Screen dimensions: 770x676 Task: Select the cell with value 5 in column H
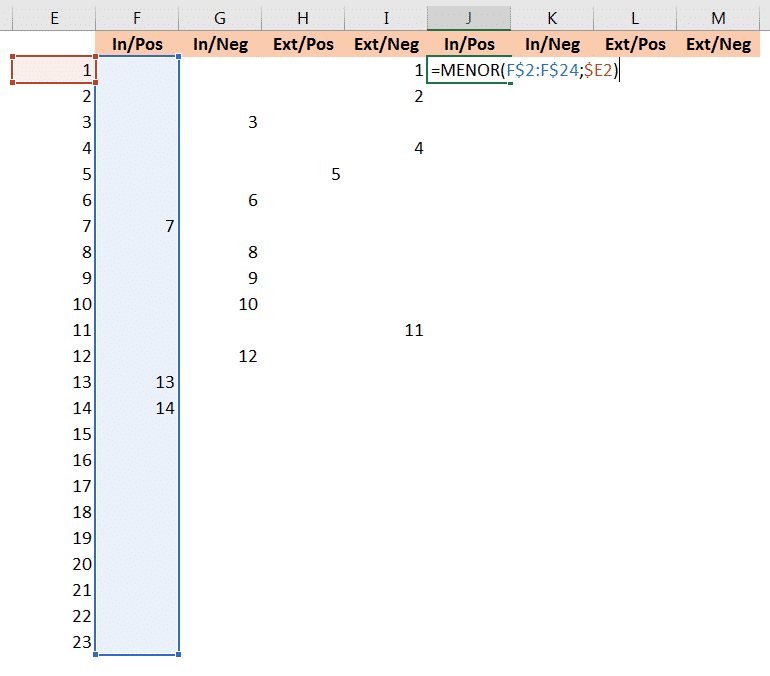[303, 174]
